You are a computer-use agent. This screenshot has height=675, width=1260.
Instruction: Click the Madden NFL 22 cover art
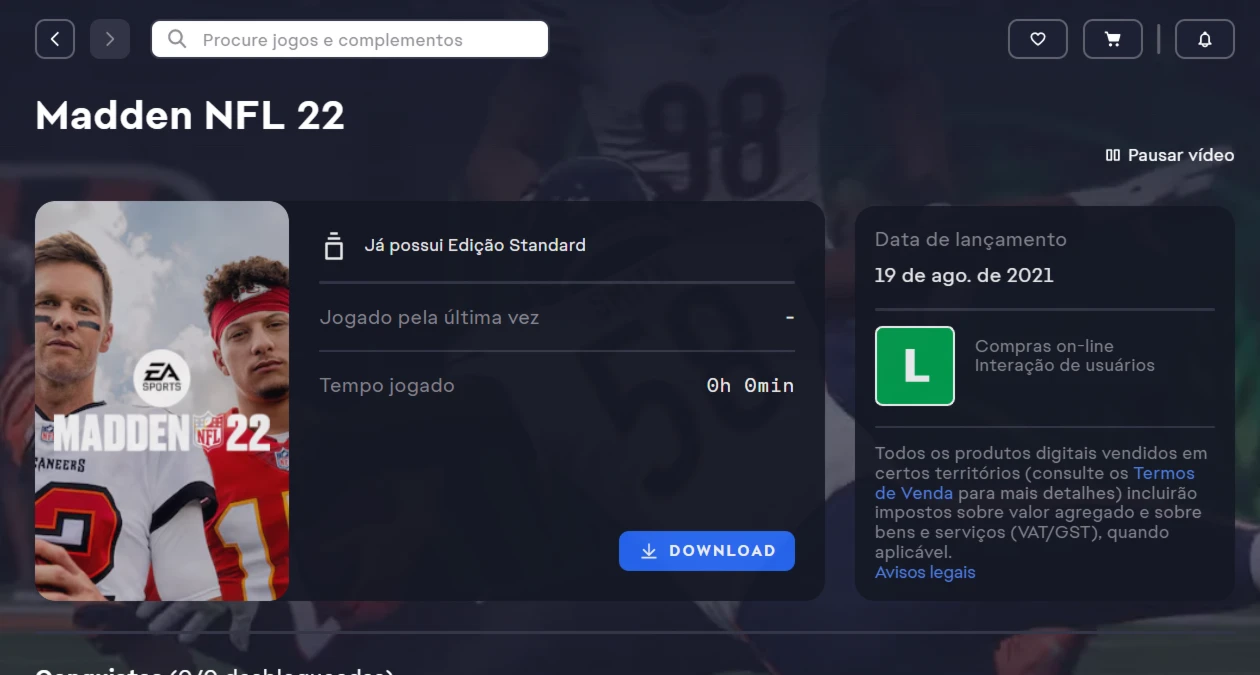(x=162, y=401)
